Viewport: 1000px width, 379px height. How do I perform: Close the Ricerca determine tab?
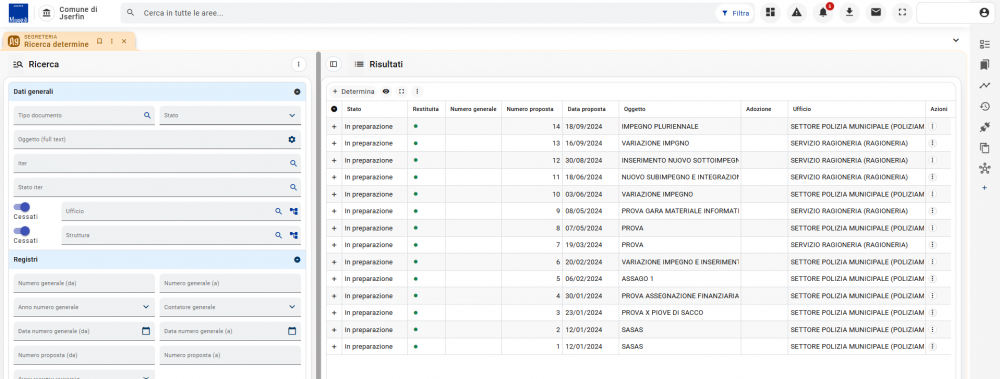pos(124,41)
